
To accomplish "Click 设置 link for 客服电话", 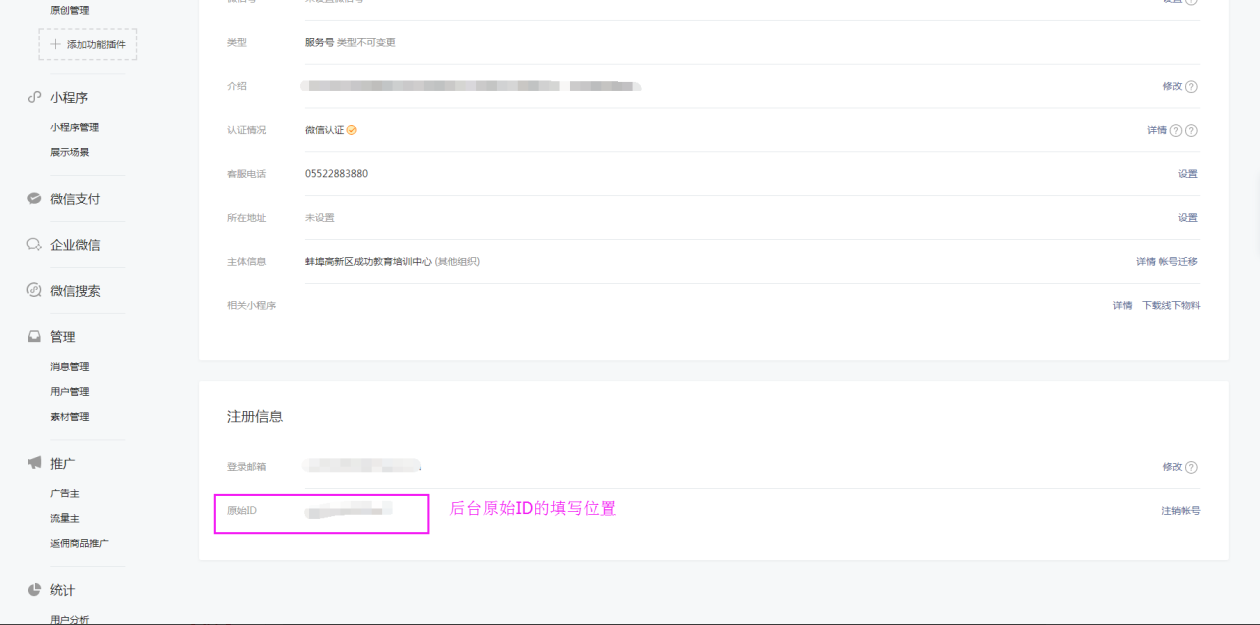I will 1187,174.
